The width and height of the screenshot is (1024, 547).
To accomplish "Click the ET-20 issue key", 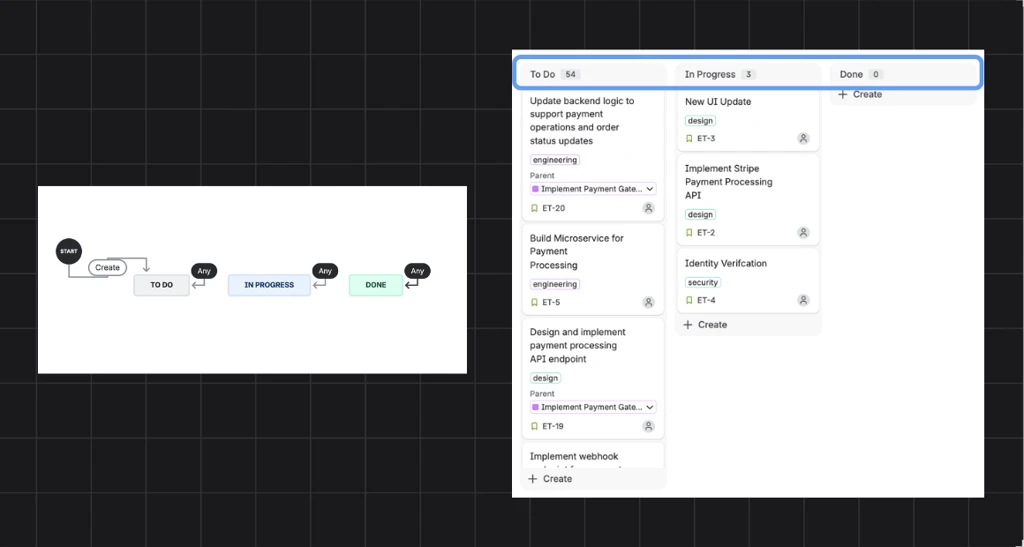I will point(554,208).
